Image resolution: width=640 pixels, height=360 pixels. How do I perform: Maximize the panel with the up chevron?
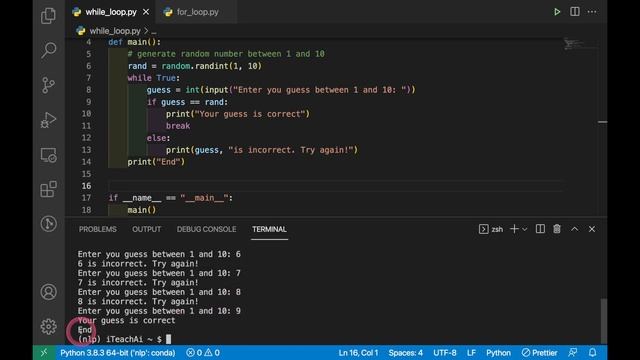point(574,229)
